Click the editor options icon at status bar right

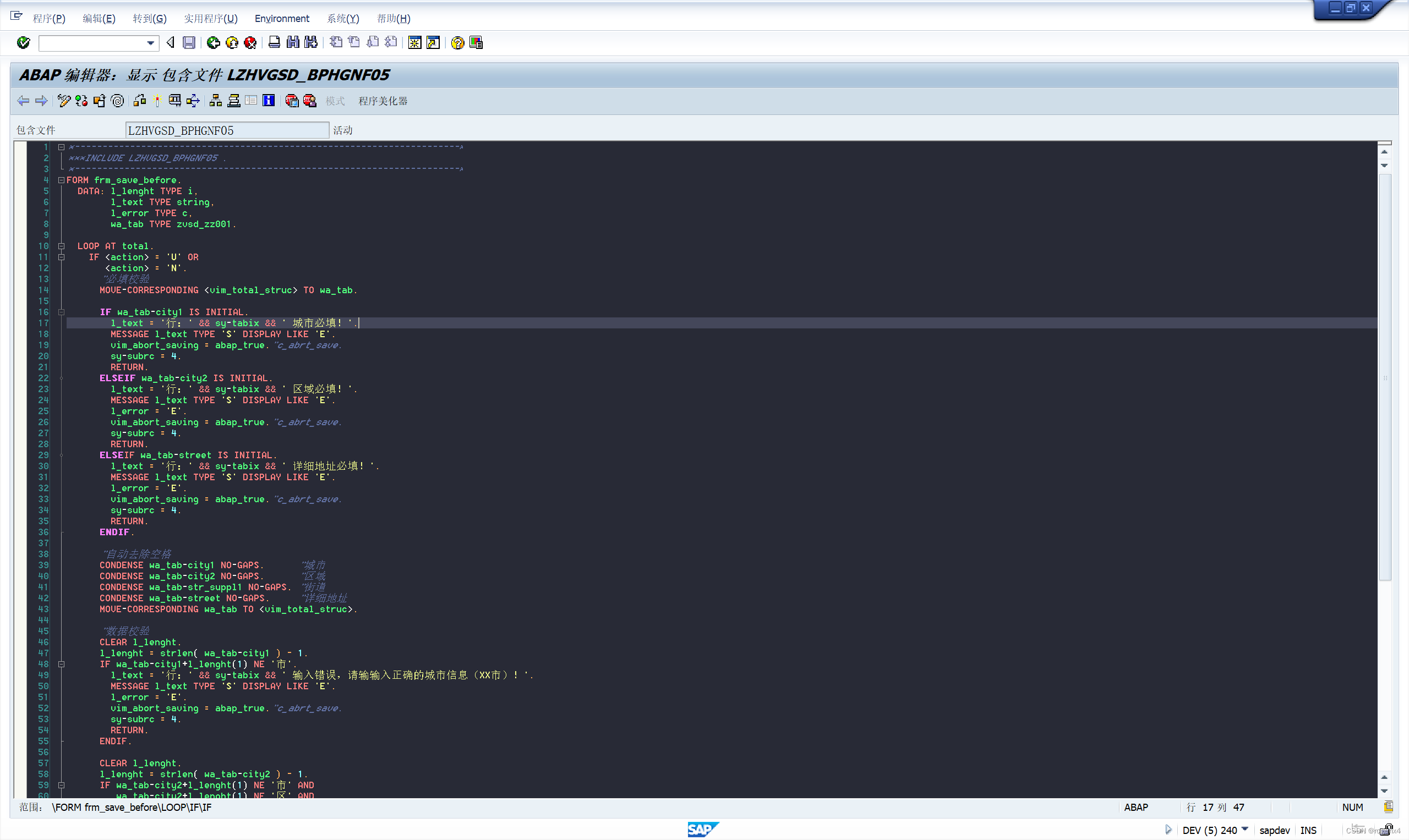click(x=1389, y=806)
